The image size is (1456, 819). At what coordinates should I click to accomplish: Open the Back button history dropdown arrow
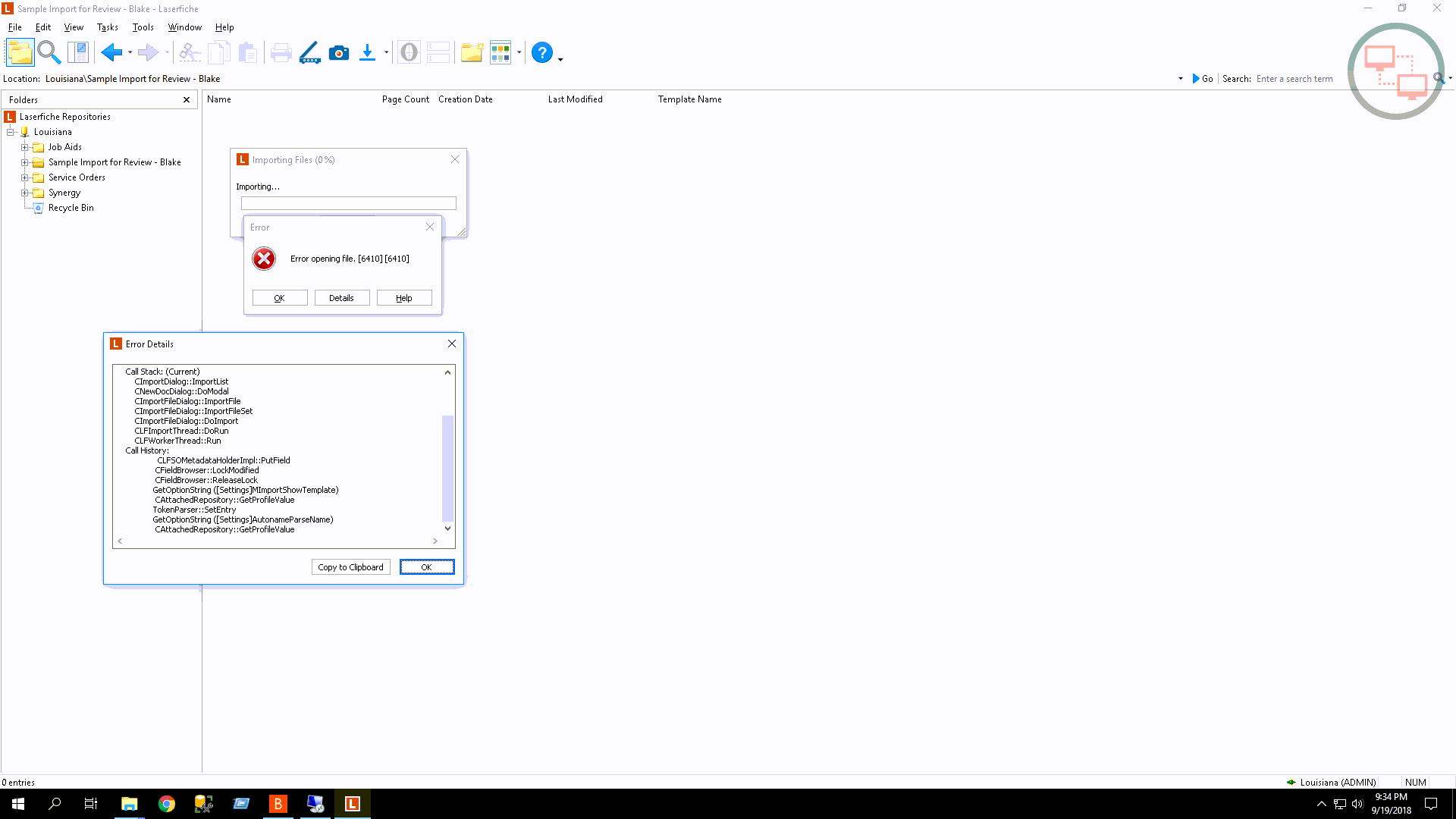[130, 53]
